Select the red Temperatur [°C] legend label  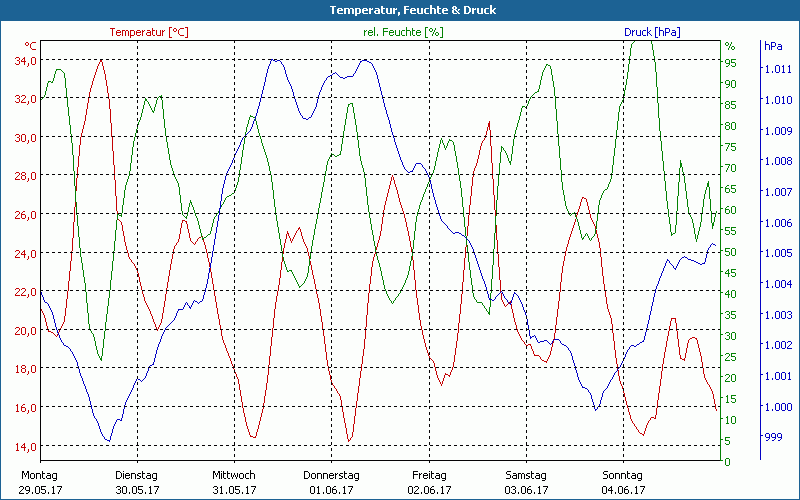tap(149, 32)
